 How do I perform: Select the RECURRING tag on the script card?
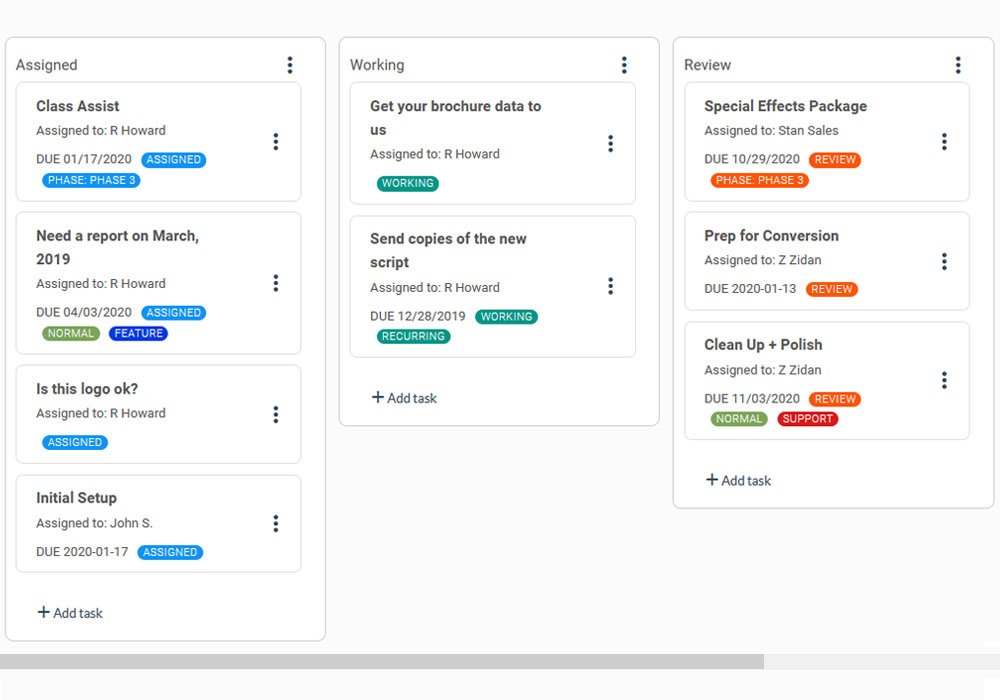(x=414, y=337)
